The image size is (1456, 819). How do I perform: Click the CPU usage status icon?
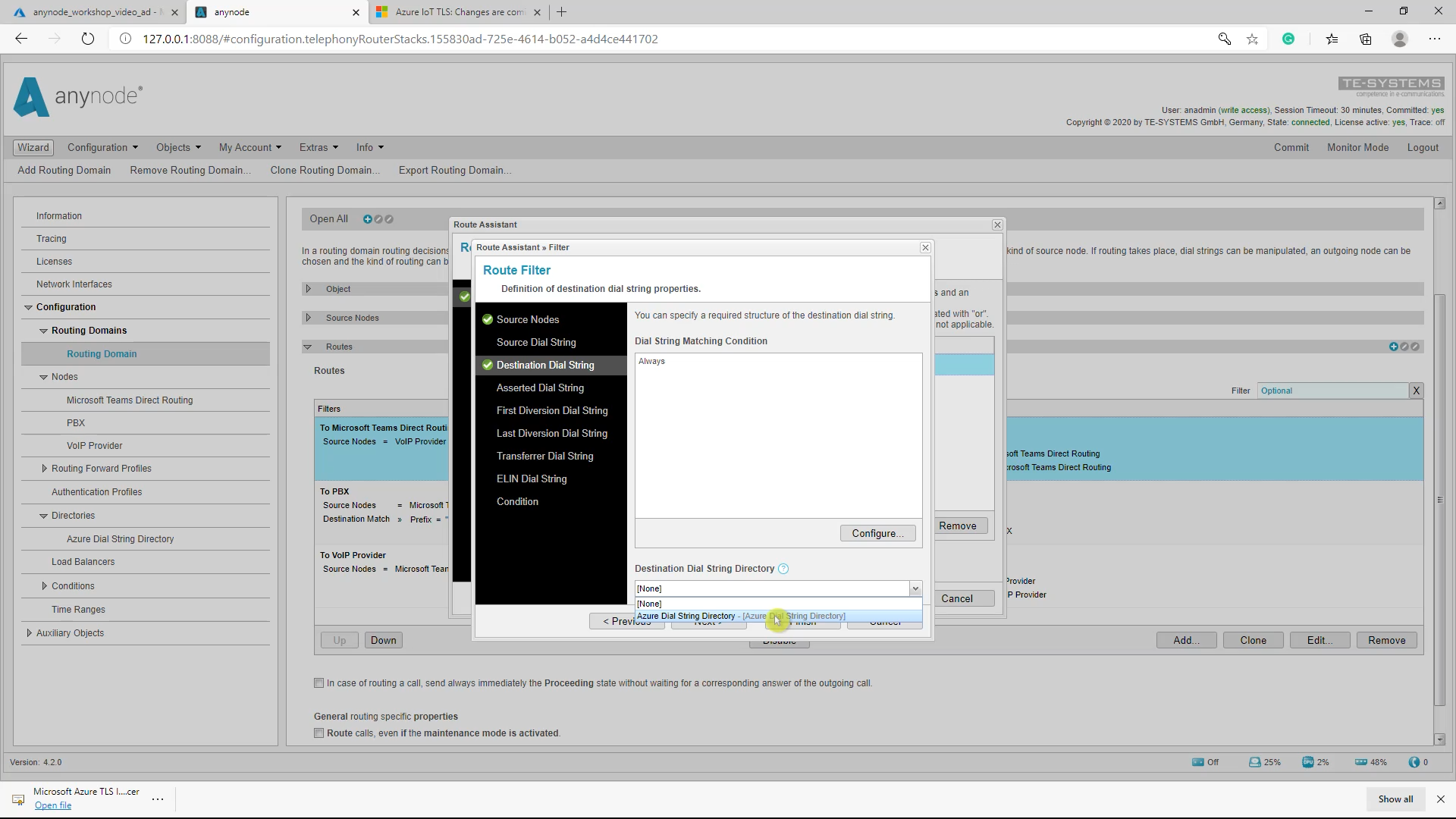point(1308,762)
